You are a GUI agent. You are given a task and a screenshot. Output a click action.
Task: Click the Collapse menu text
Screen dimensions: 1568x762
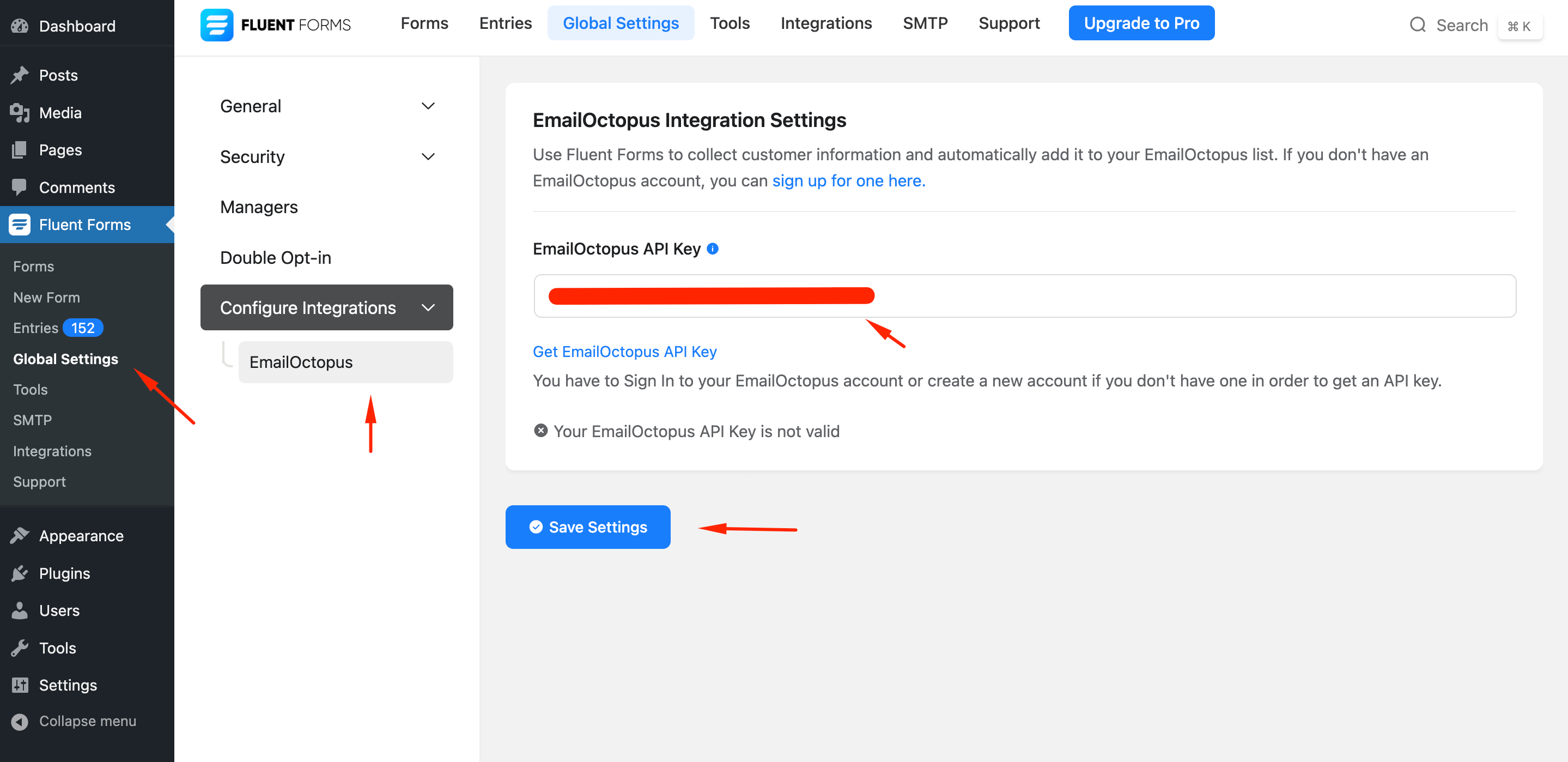tap(87, 721)
